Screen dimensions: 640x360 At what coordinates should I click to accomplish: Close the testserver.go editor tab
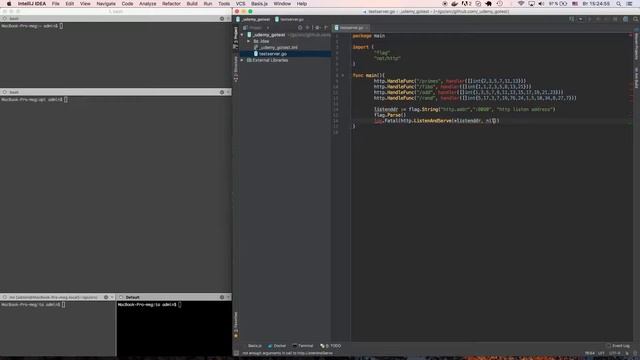pyautogui.click(x=367, y=28)
